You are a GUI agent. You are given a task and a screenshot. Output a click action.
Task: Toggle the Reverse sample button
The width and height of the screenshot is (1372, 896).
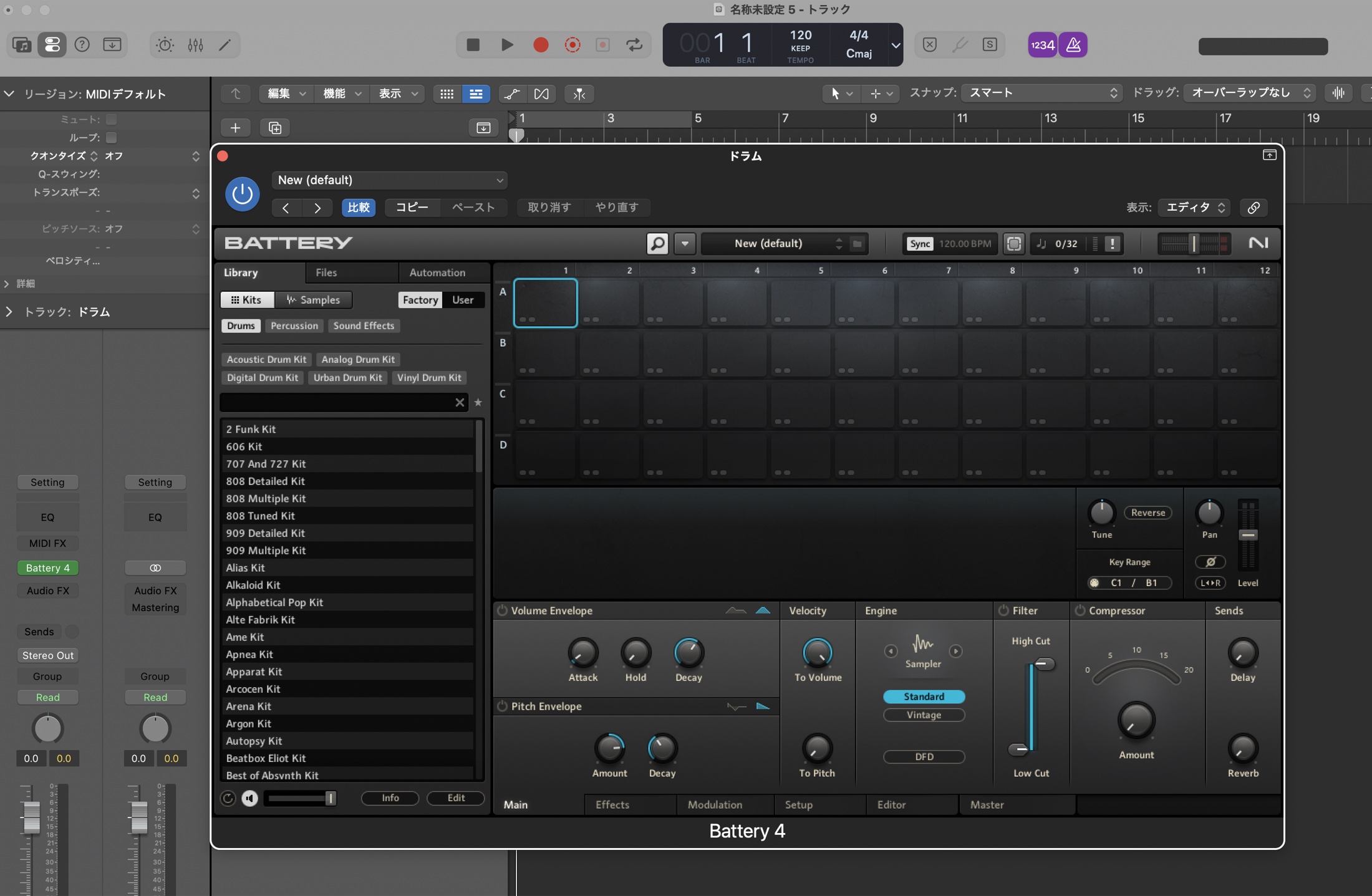click(x=1148, y=513)
